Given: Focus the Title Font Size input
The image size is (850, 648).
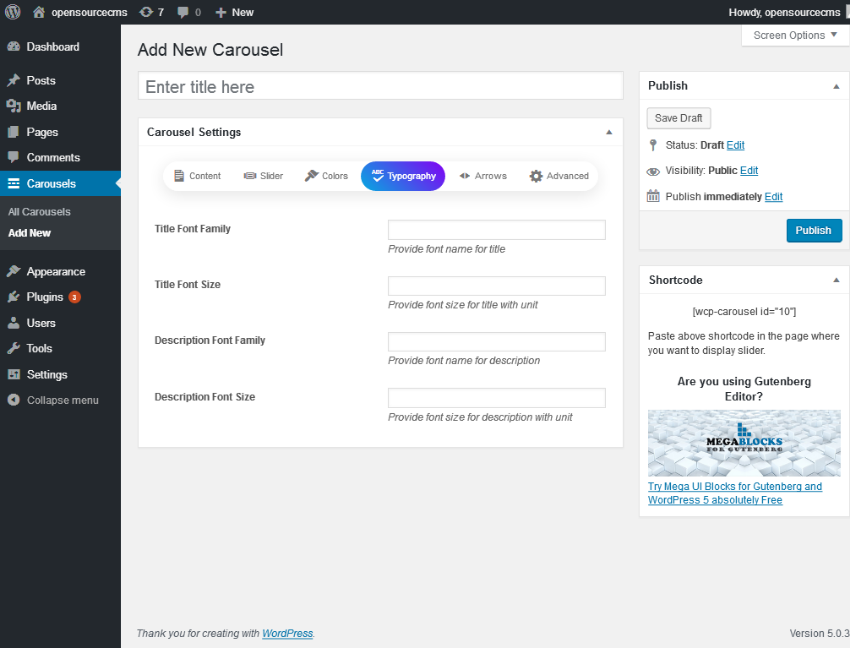Looking at the screenshot, I should tap(497, 286).
